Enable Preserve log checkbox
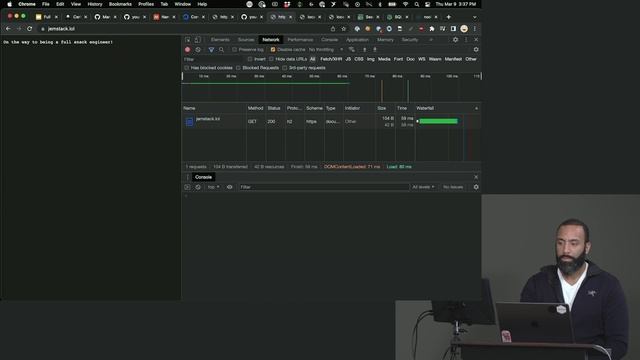 [234, 49]
